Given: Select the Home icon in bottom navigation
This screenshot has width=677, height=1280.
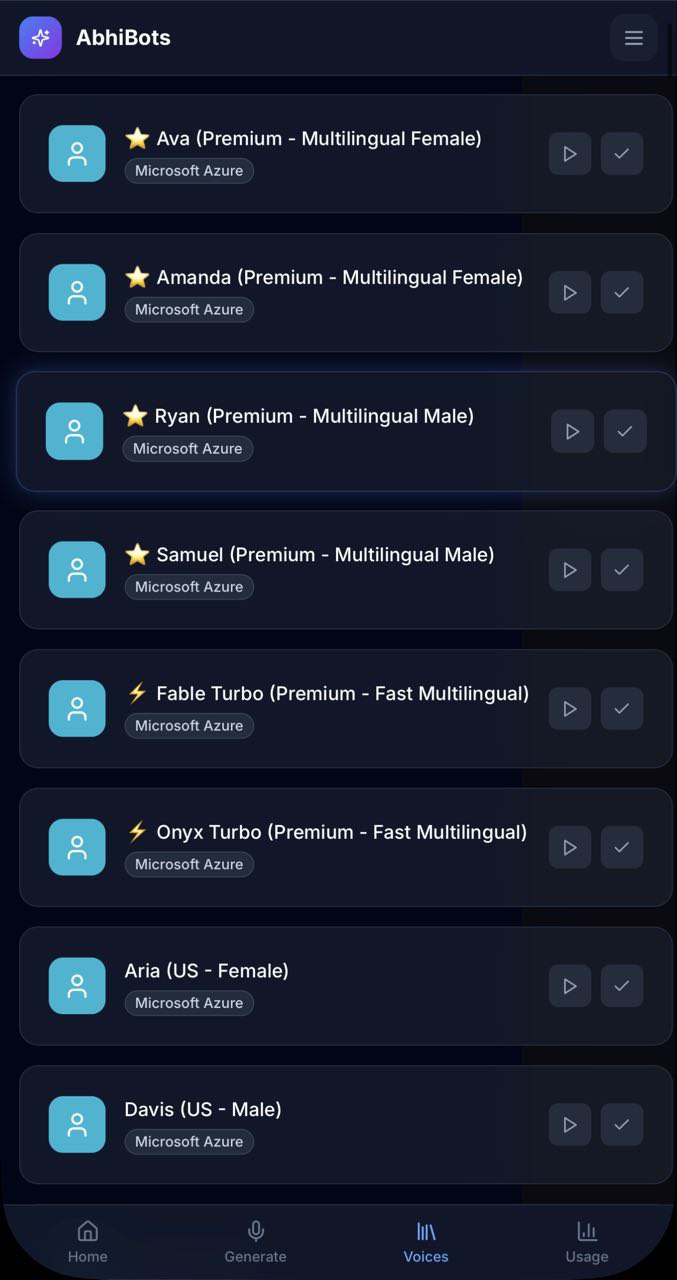Looking at the screenshot, I should [88, 1240].
